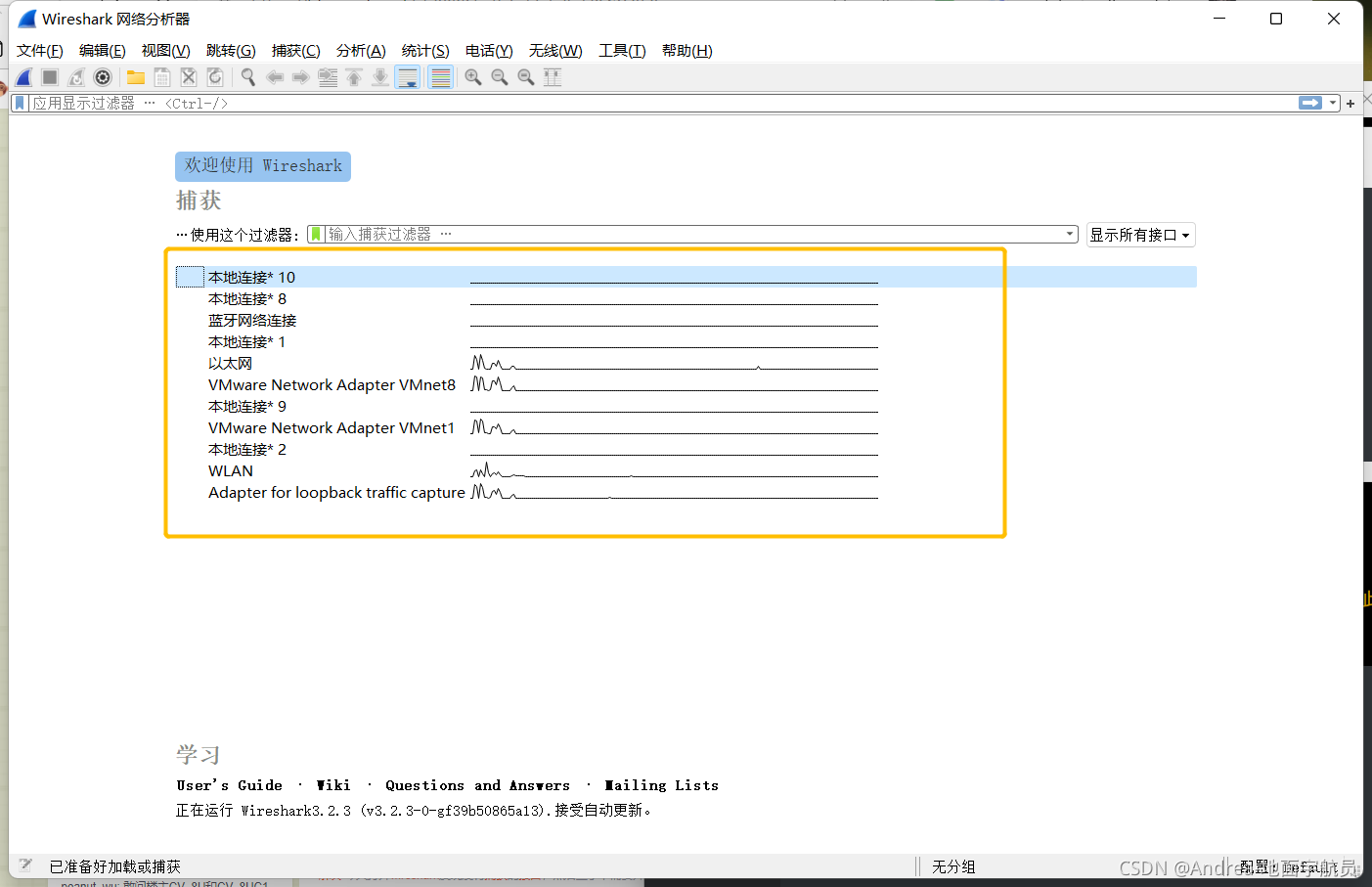Open display filter history dropdown arrow
Image resolution: width=1372 pixels, height=887 pixels.
pyautogui.click(x=1333, y=103)
